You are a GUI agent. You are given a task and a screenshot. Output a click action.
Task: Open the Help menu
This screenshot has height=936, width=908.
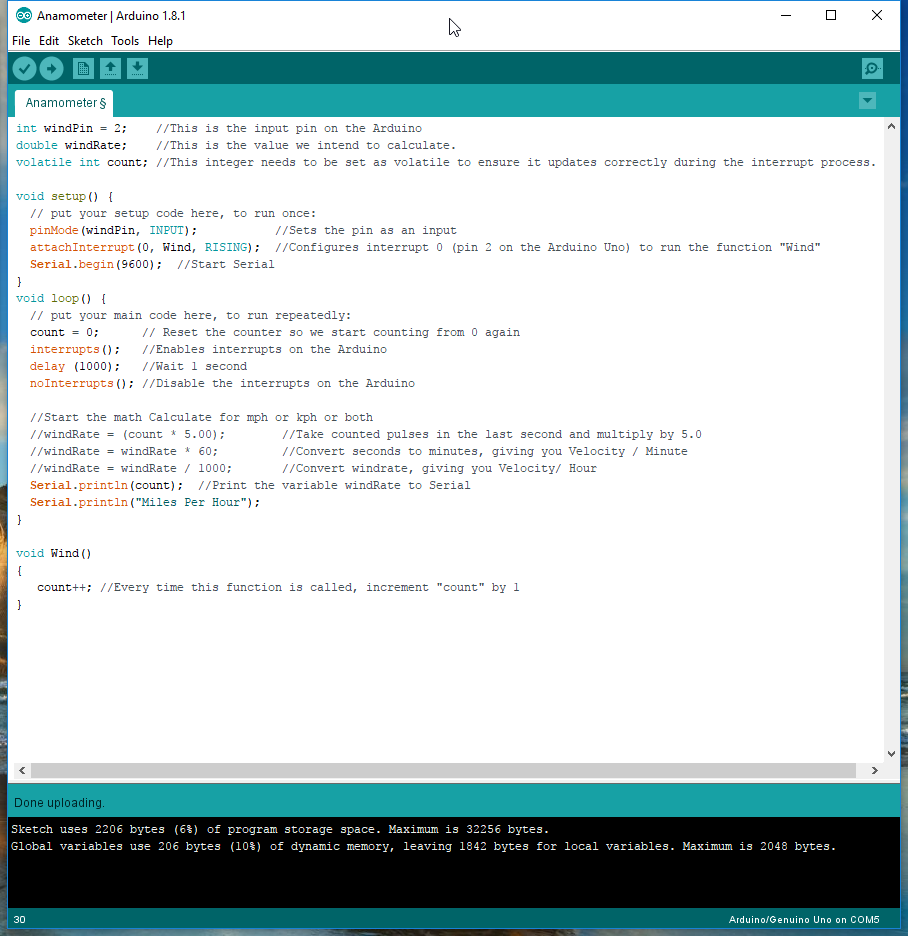(x=160, y=41)
